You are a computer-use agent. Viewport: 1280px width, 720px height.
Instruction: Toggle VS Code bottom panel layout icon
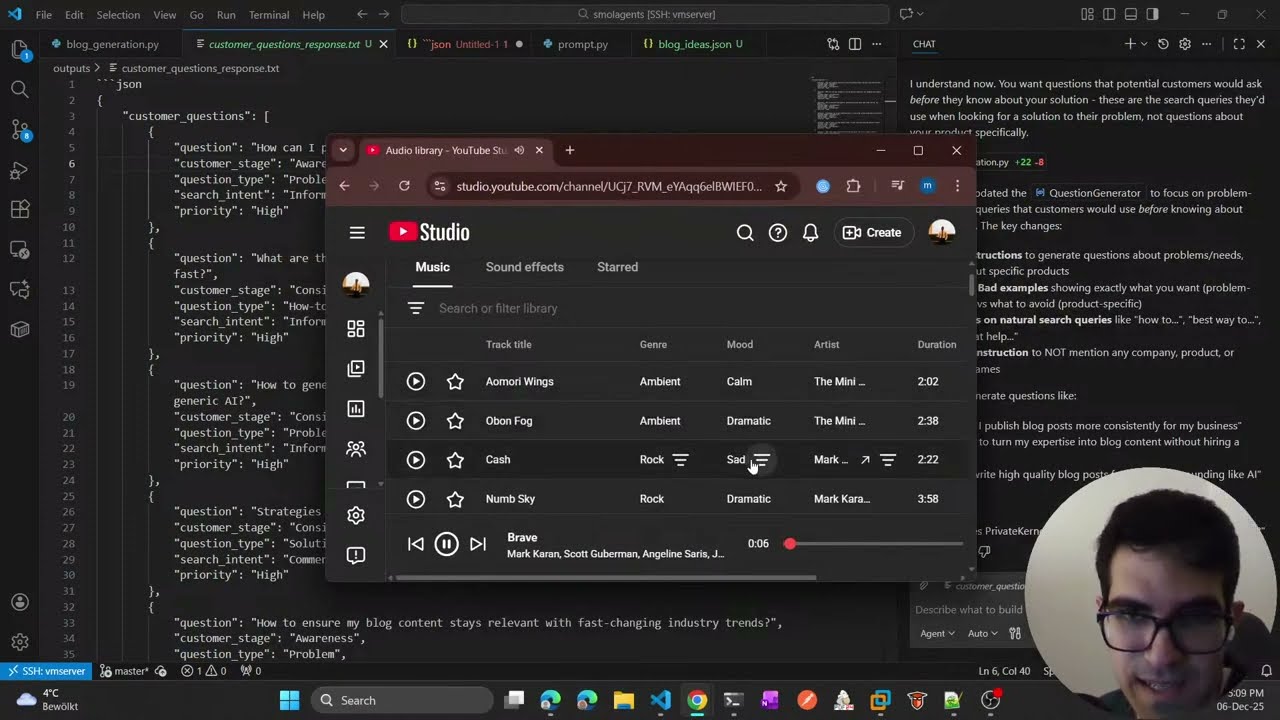pyautogui.click(x=1131, y=15)
